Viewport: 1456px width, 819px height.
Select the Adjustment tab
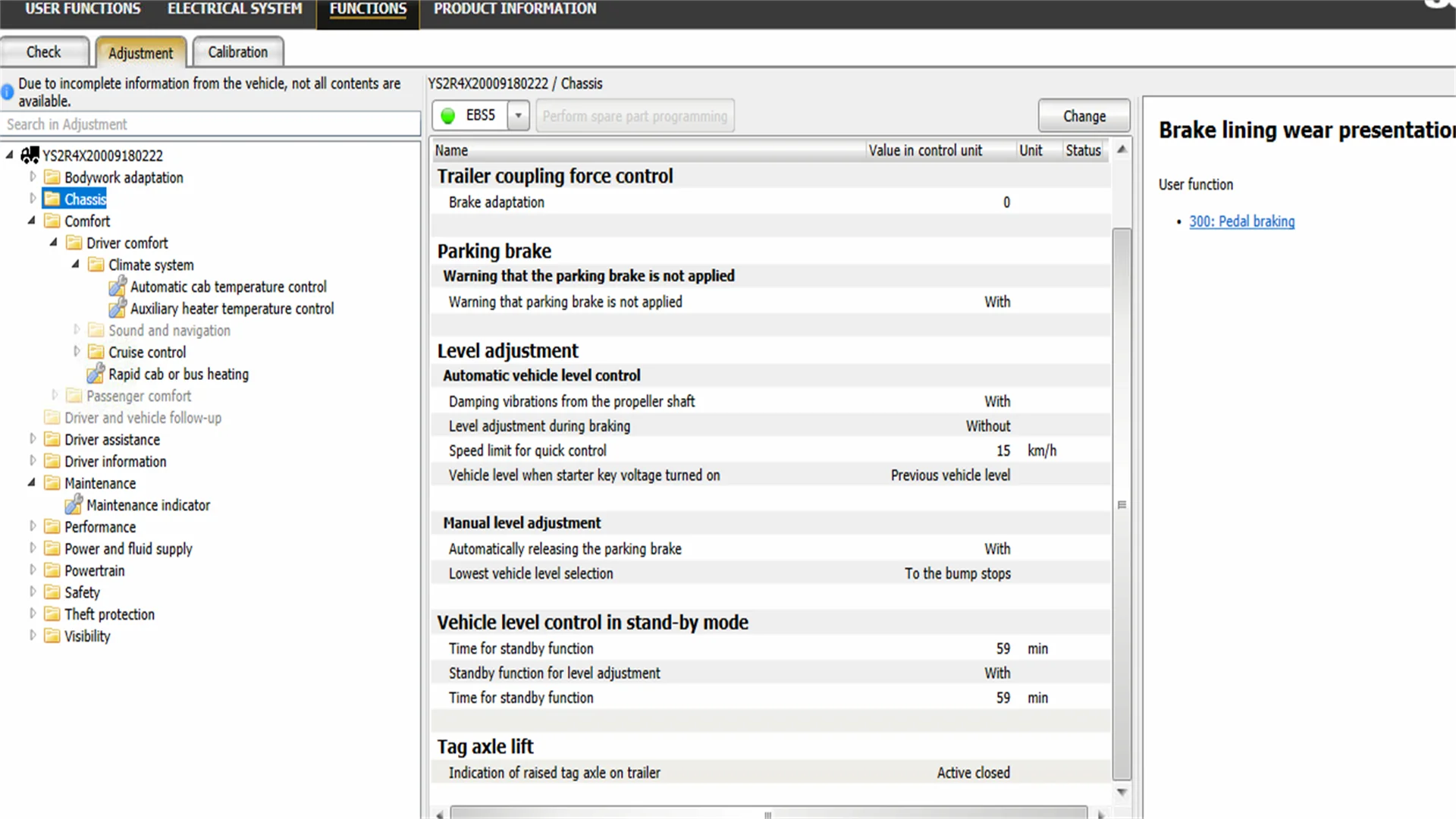coord(140,53)
